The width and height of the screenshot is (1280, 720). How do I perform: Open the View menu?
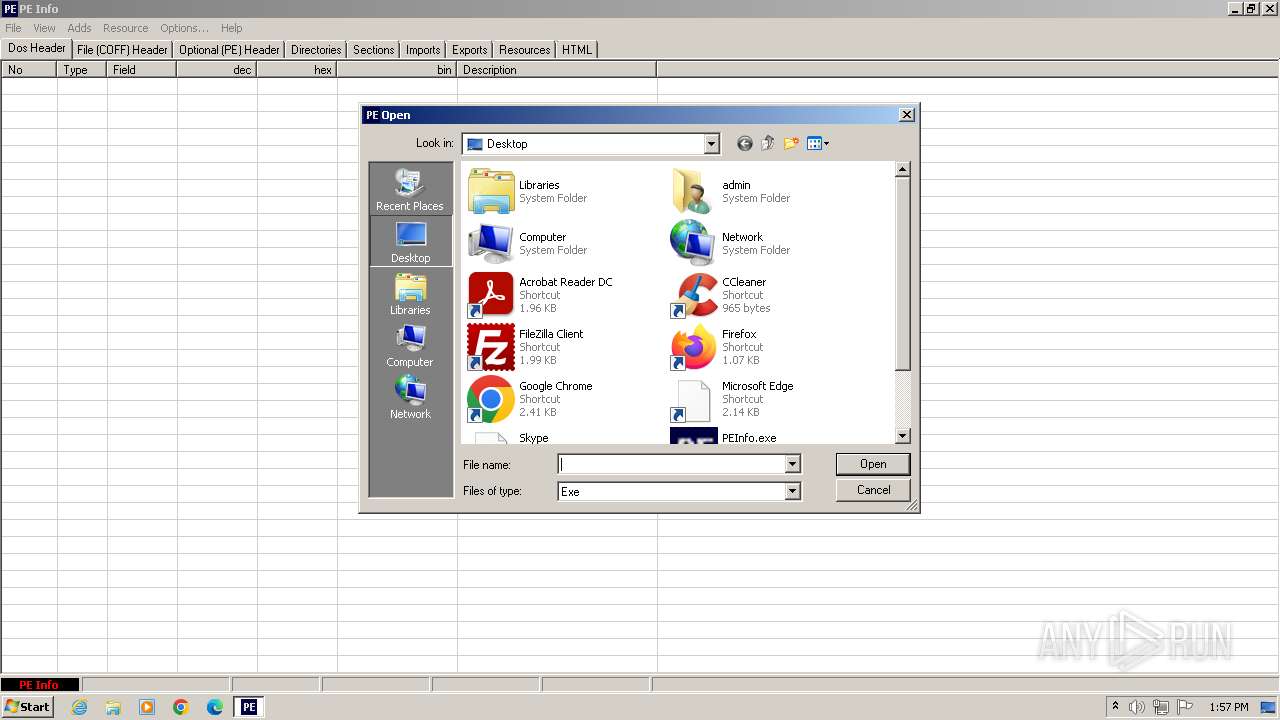44,28
